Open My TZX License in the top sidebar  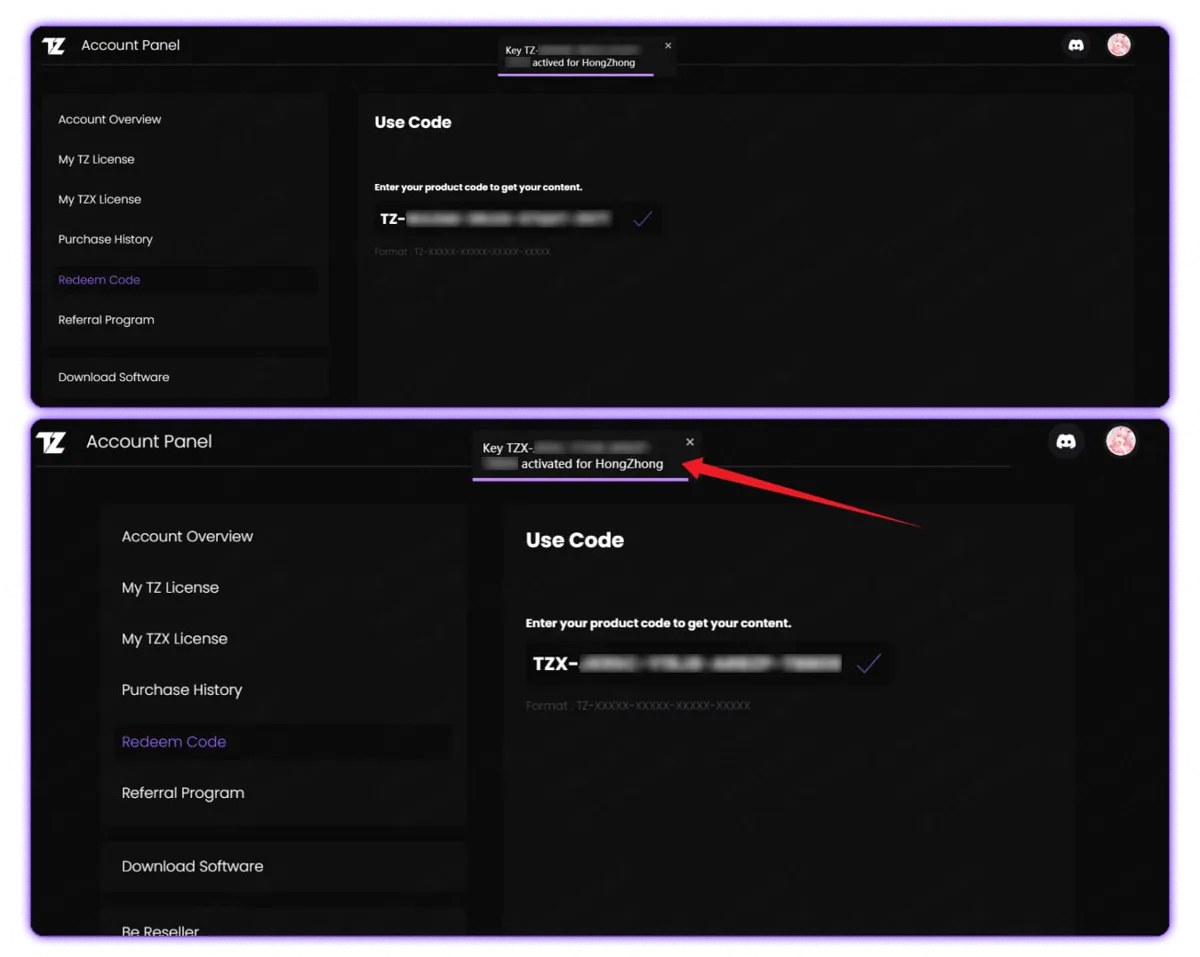click(100, 200)
